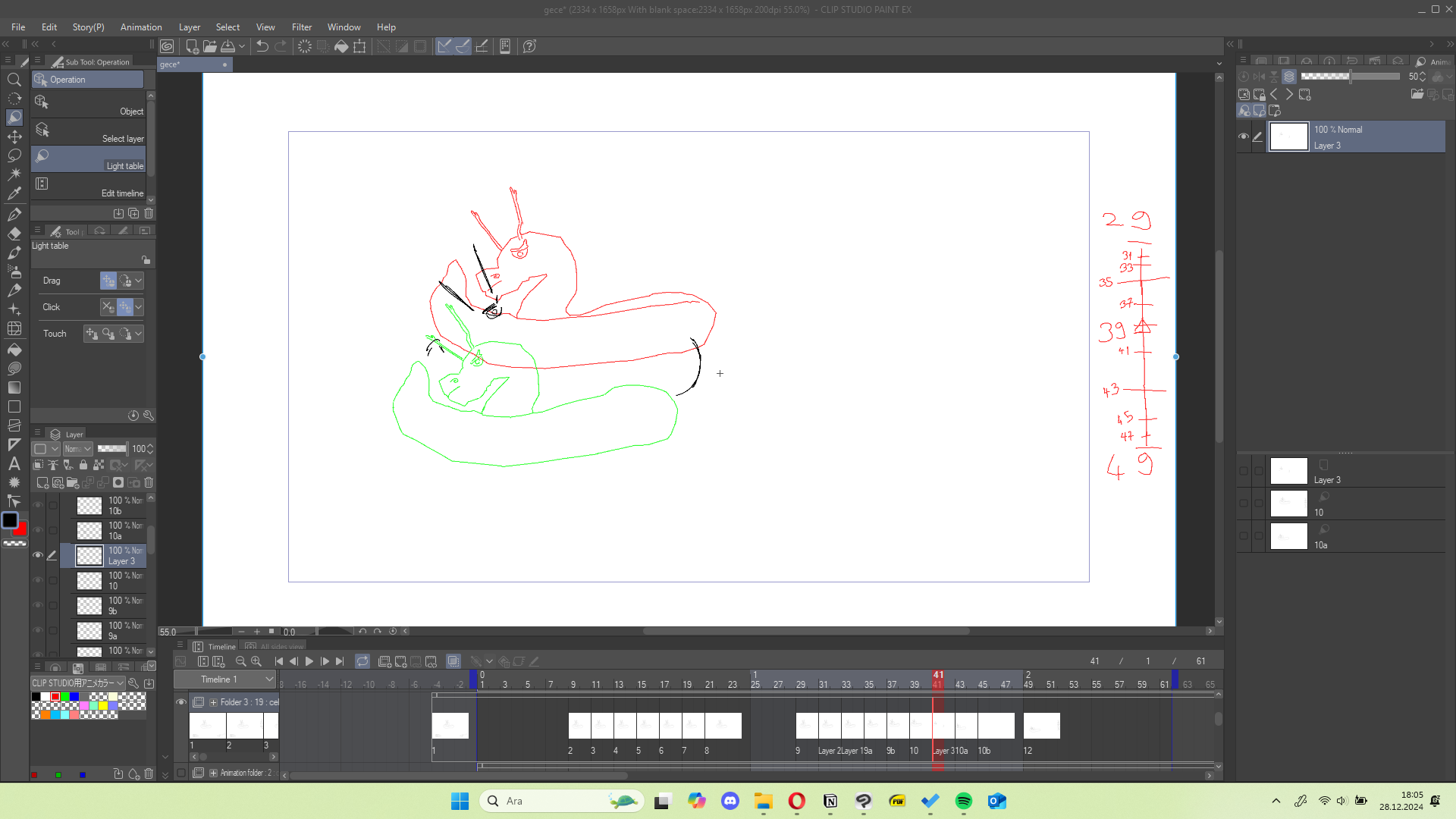Viewport: 1456px width, 819px height.
Task: Toggle Lock Layer icon in Layer panel
Action: (83, 465)
